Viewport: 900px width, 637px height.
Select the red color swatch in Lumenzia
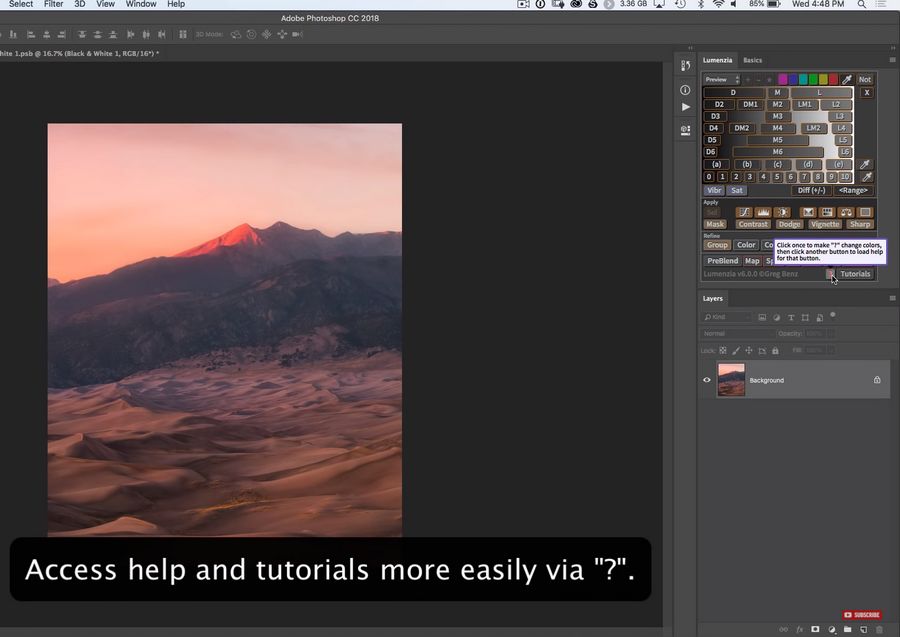833,79
